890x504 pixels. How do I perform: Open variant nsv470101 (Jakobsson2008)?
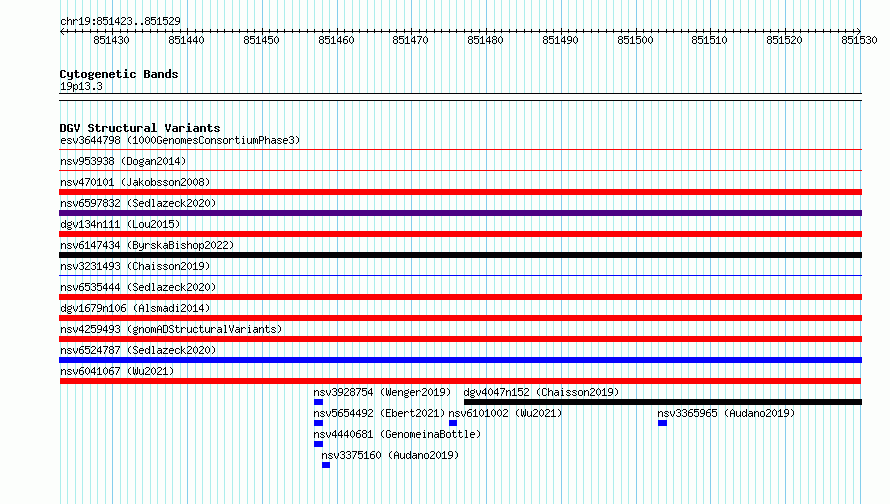135,182
